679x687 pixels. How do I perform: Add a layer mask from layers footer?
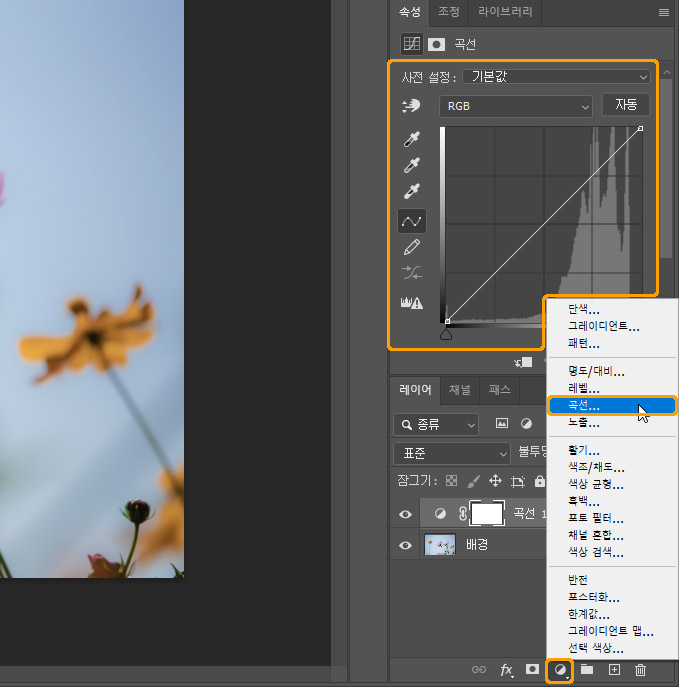click(x=532, y=669)
